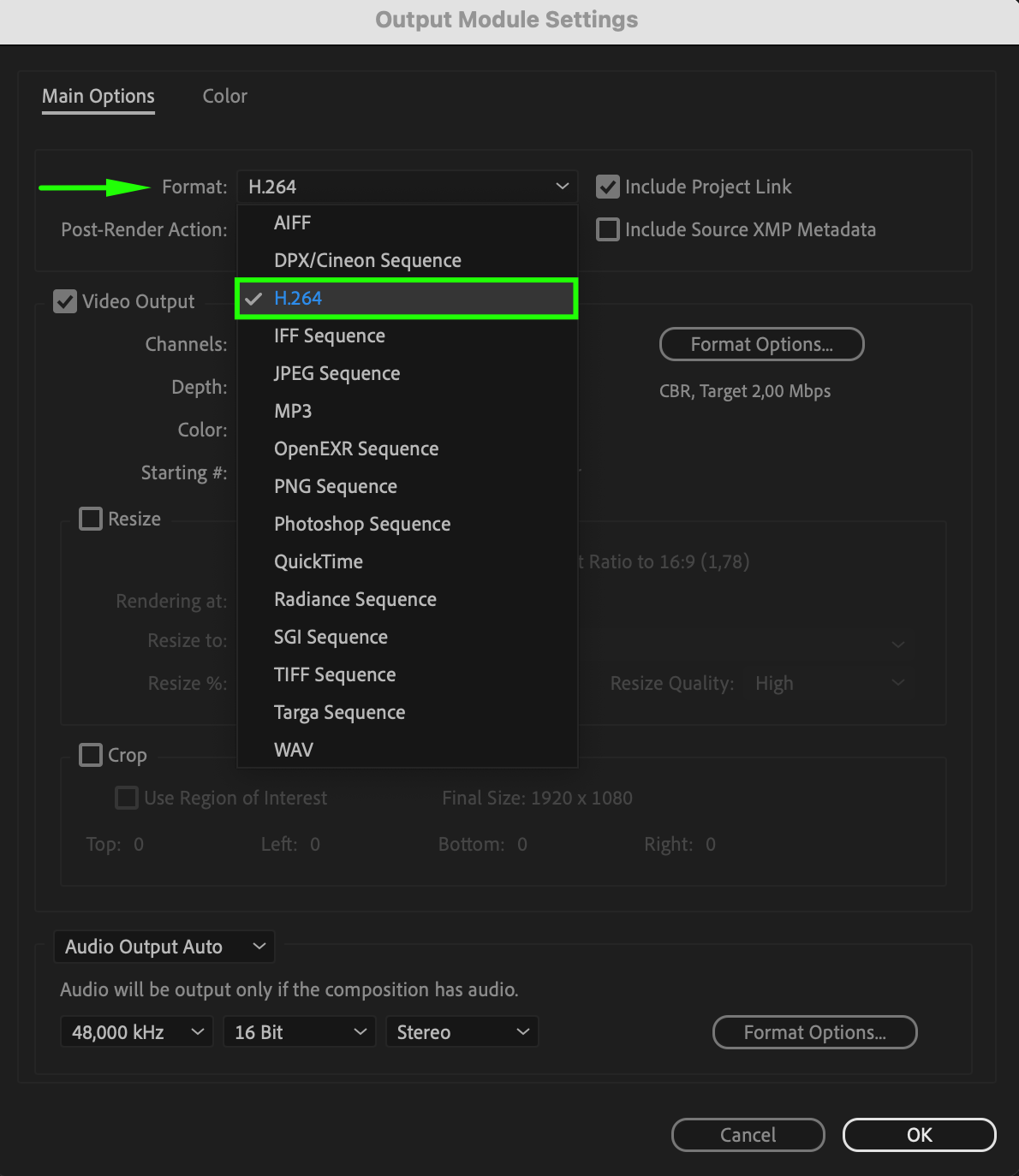Open the Audio Output Auto dropdown
This screenshot has width=1019, height=1176.
pyautogui.click(x=164, y=947)
